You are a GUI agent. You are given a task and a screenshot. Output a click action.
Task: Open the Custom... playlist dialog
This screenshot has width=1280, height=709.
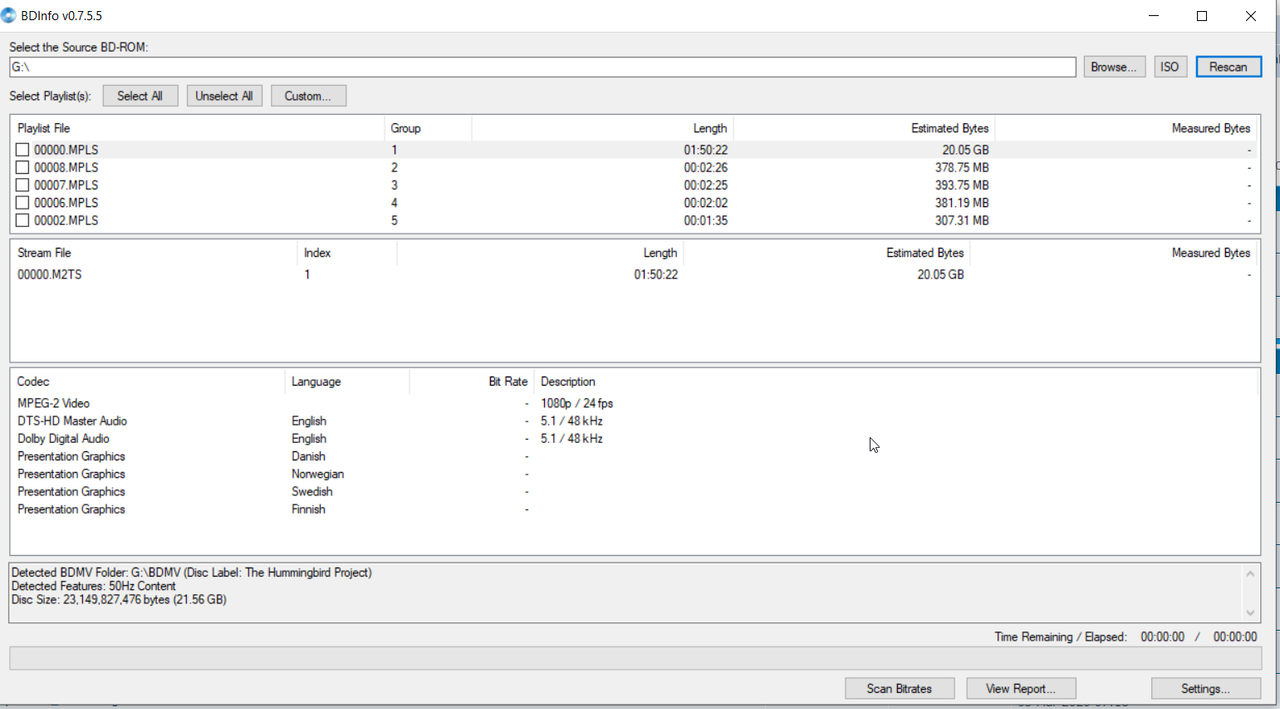point(308,96)
